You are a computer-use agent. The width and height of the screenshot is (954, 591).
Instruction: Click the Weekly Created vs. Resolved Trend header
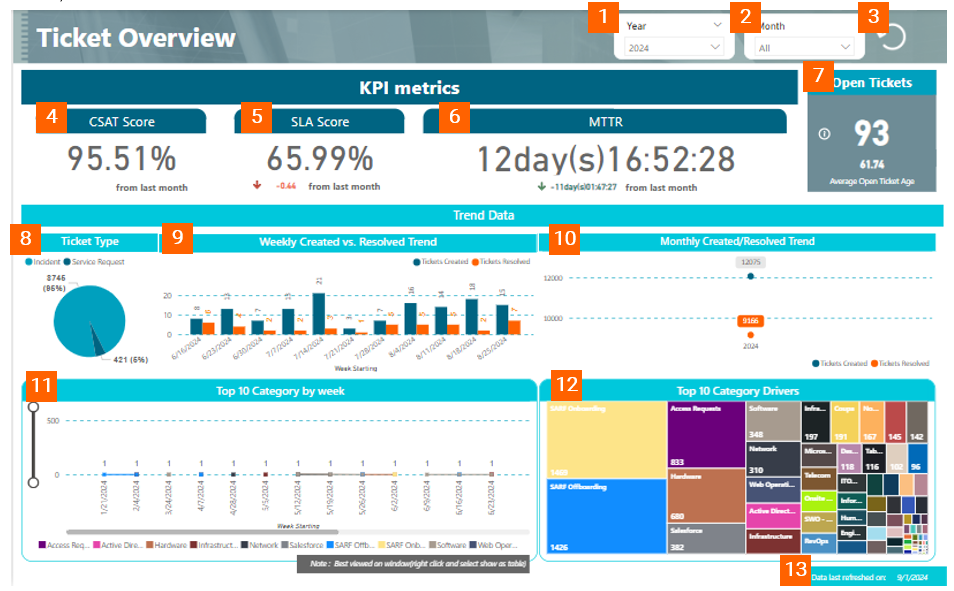[x=347, y=241]
